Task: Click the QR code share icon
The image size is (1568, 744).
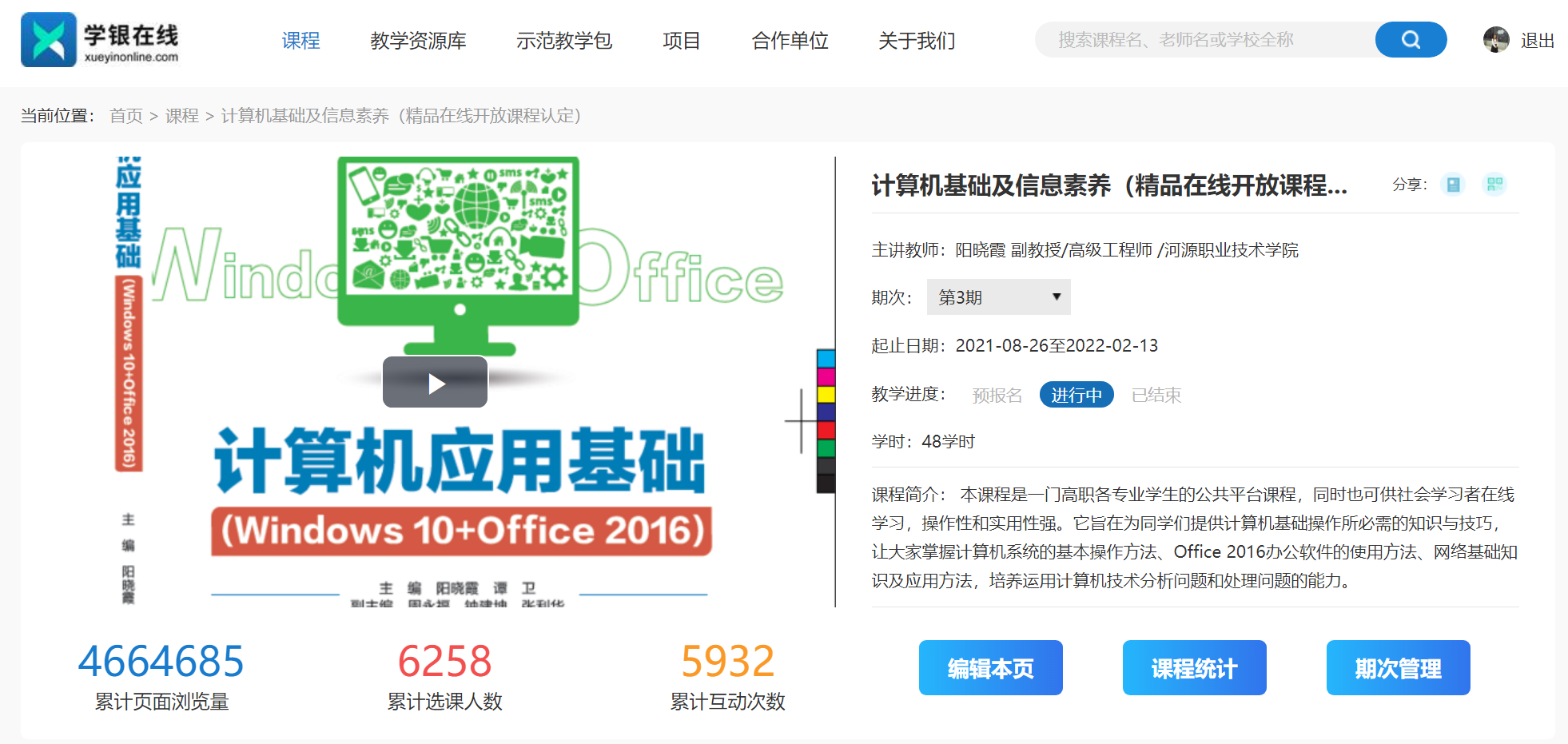Action: point(1494,185)
